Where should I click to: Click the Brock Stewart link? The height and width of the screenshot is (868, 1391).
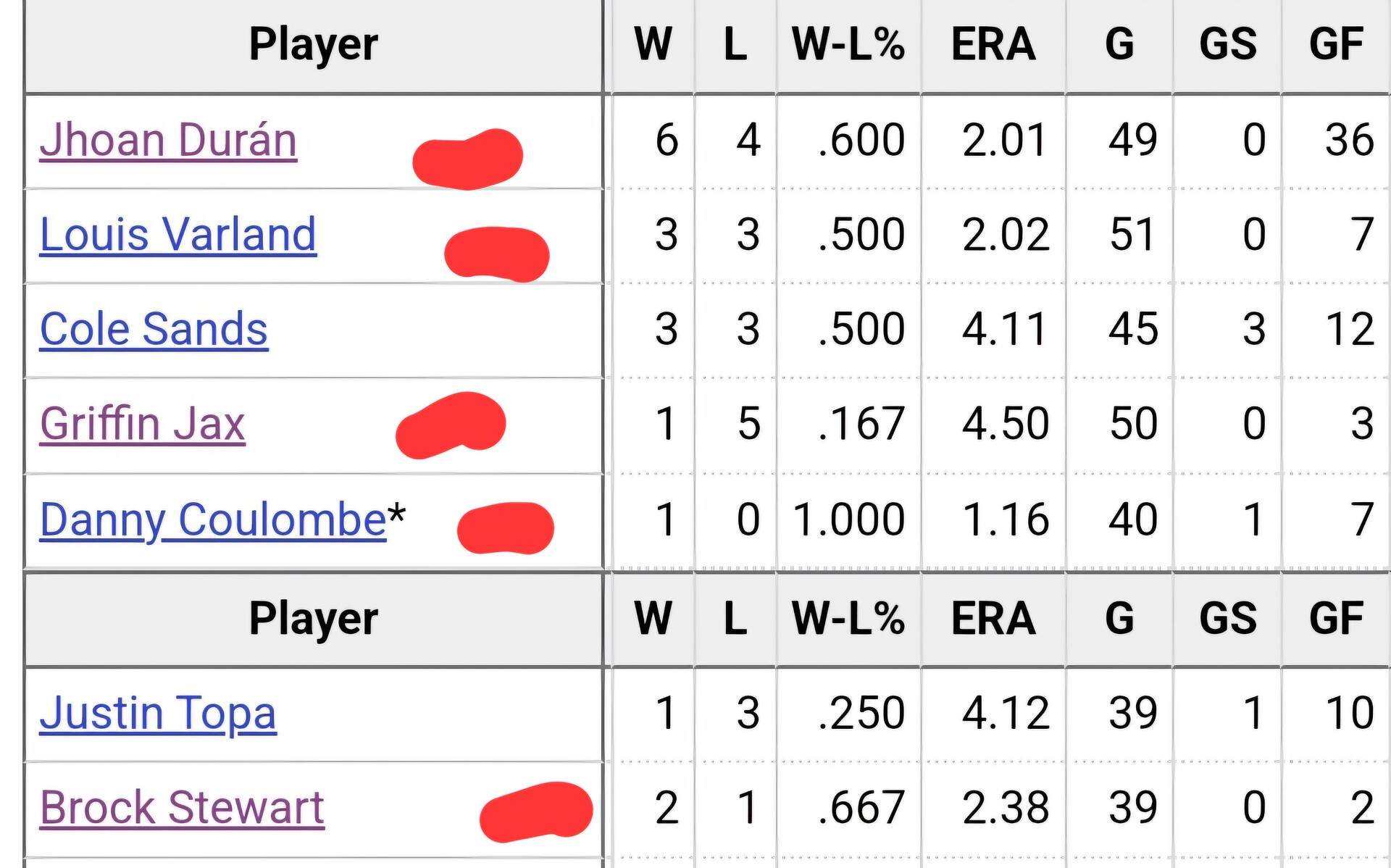click(x=182, y=808)
